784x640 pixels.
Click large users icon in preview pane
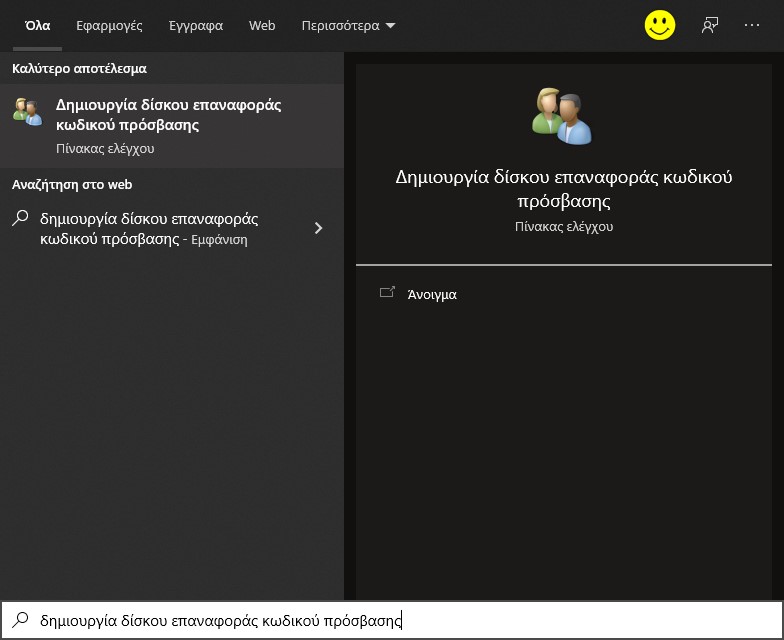click(562, 116)
